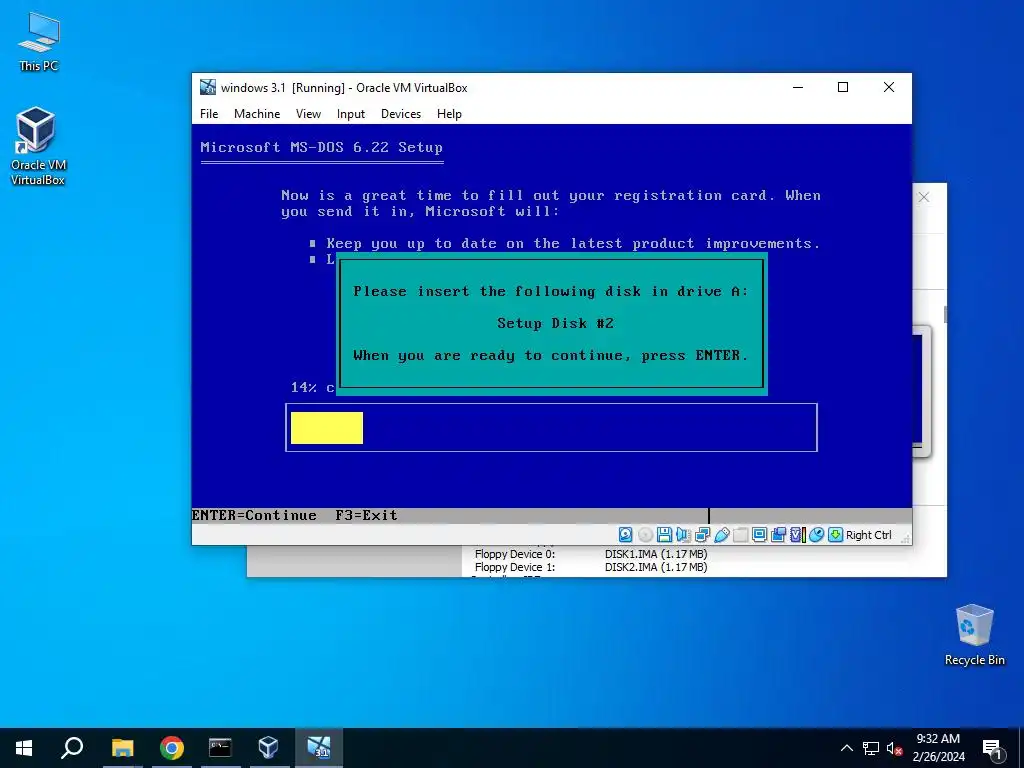Viewport: 1024px width, 768px height.
Task: Select the Recycle Bin desktop icon
Action: [x=974, y=635]
